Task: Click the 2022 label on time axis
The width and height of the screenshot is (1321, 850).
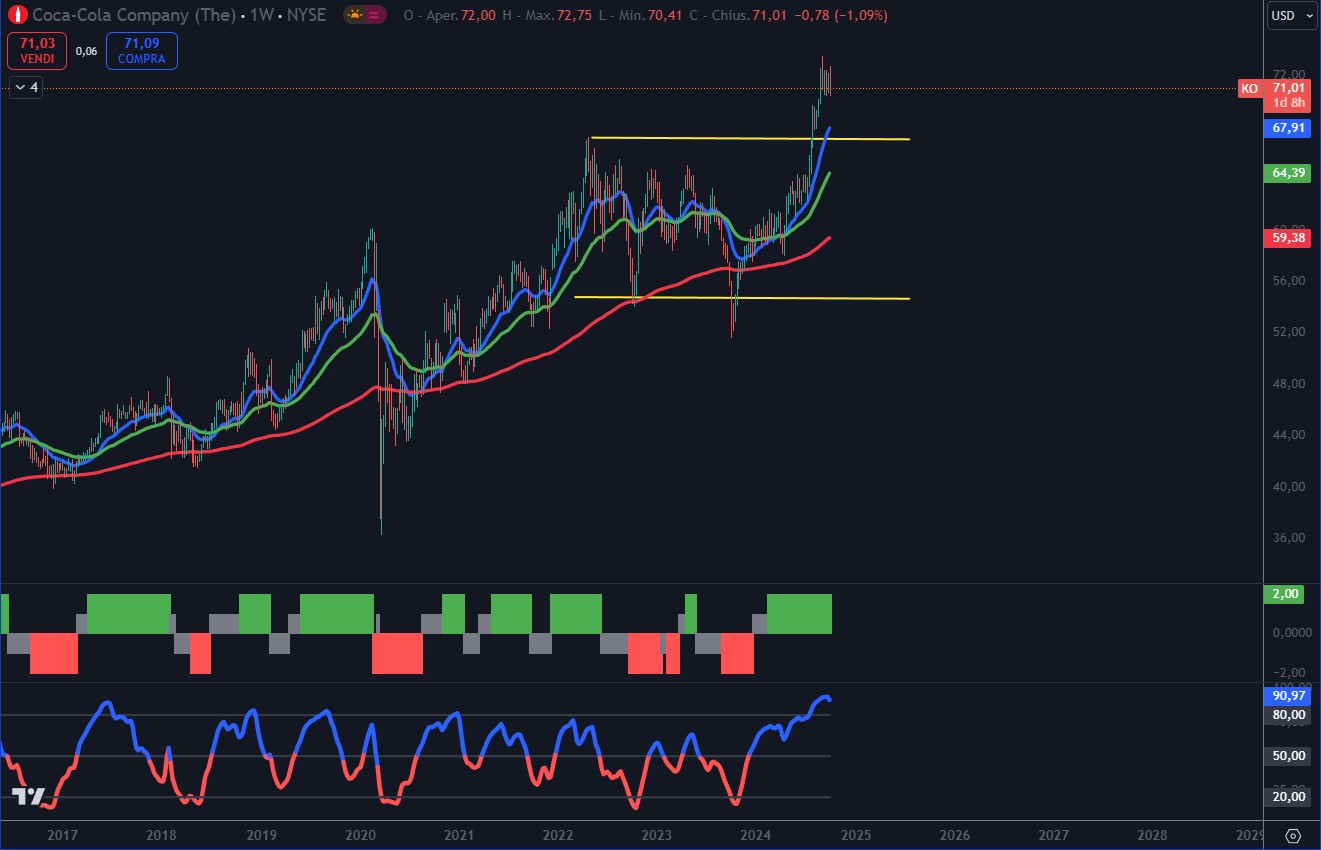Action: coord(557,835)
